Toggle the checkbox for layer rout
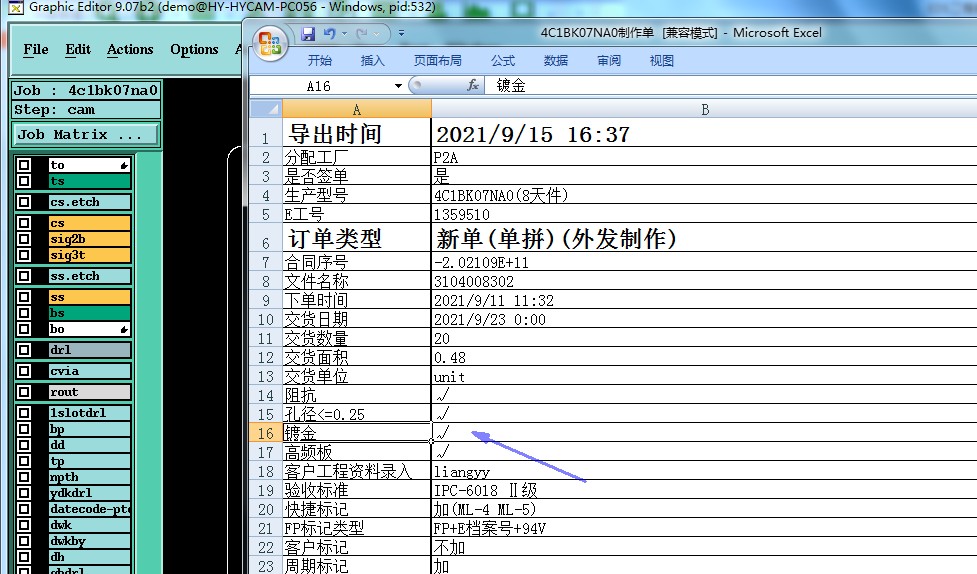 click(x=24, y=392)
